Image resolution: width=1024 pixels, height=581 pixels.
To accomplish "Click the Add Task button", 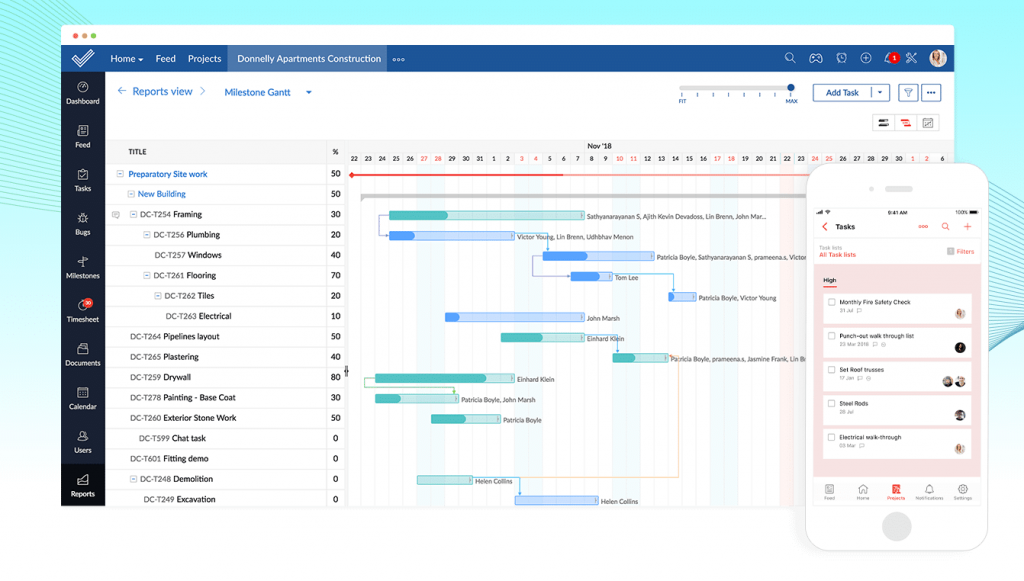I will [x=842, y=93].
